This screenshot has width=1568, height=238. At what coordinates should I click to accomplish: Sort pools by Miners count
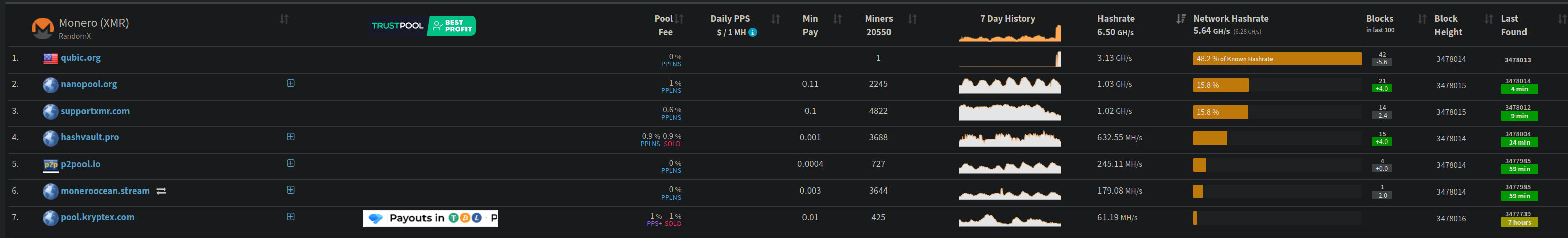click(x=912, y=19)
